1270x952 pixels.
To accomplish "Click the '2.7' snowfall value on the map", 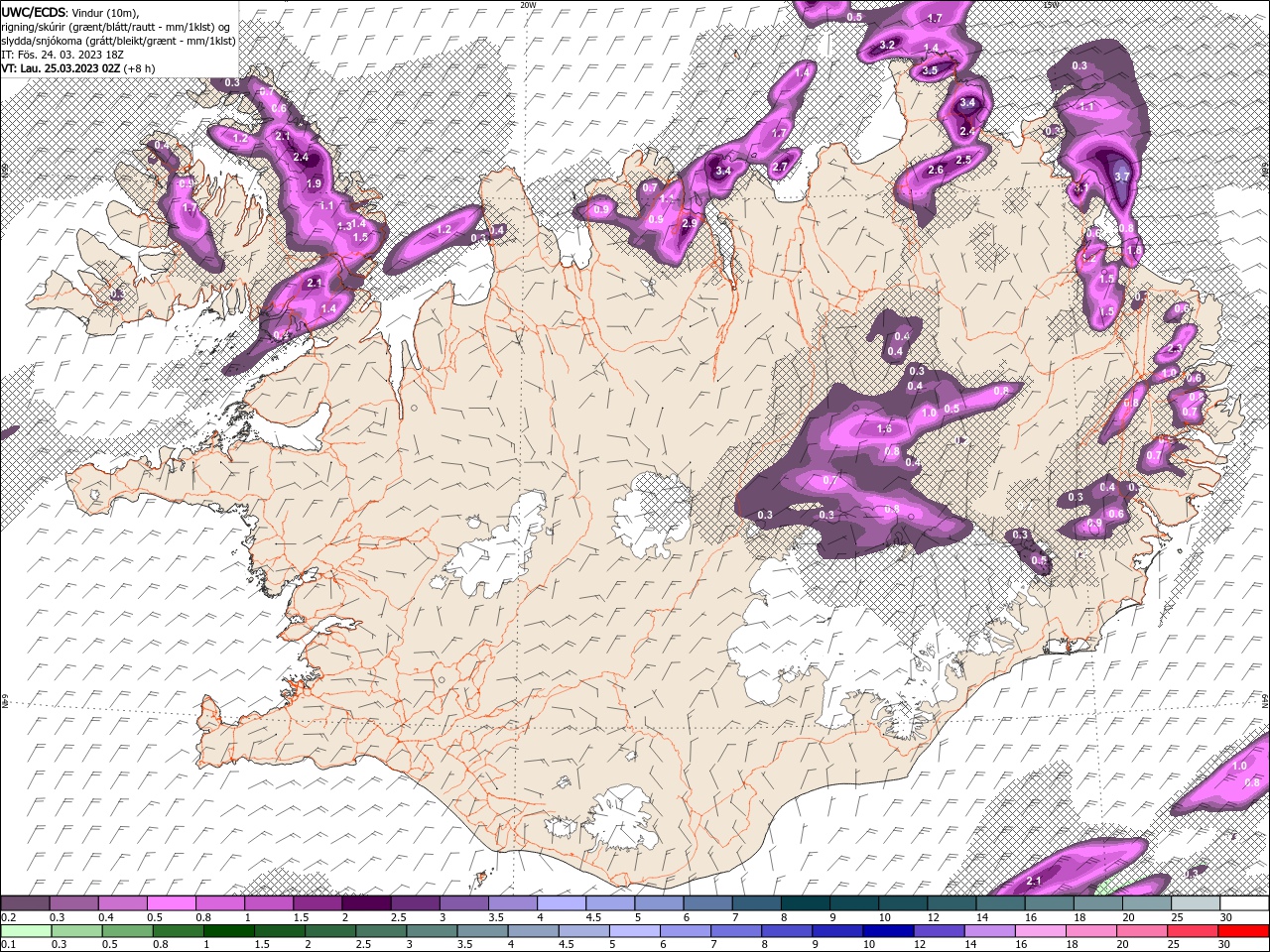I will tap(780, 167).
